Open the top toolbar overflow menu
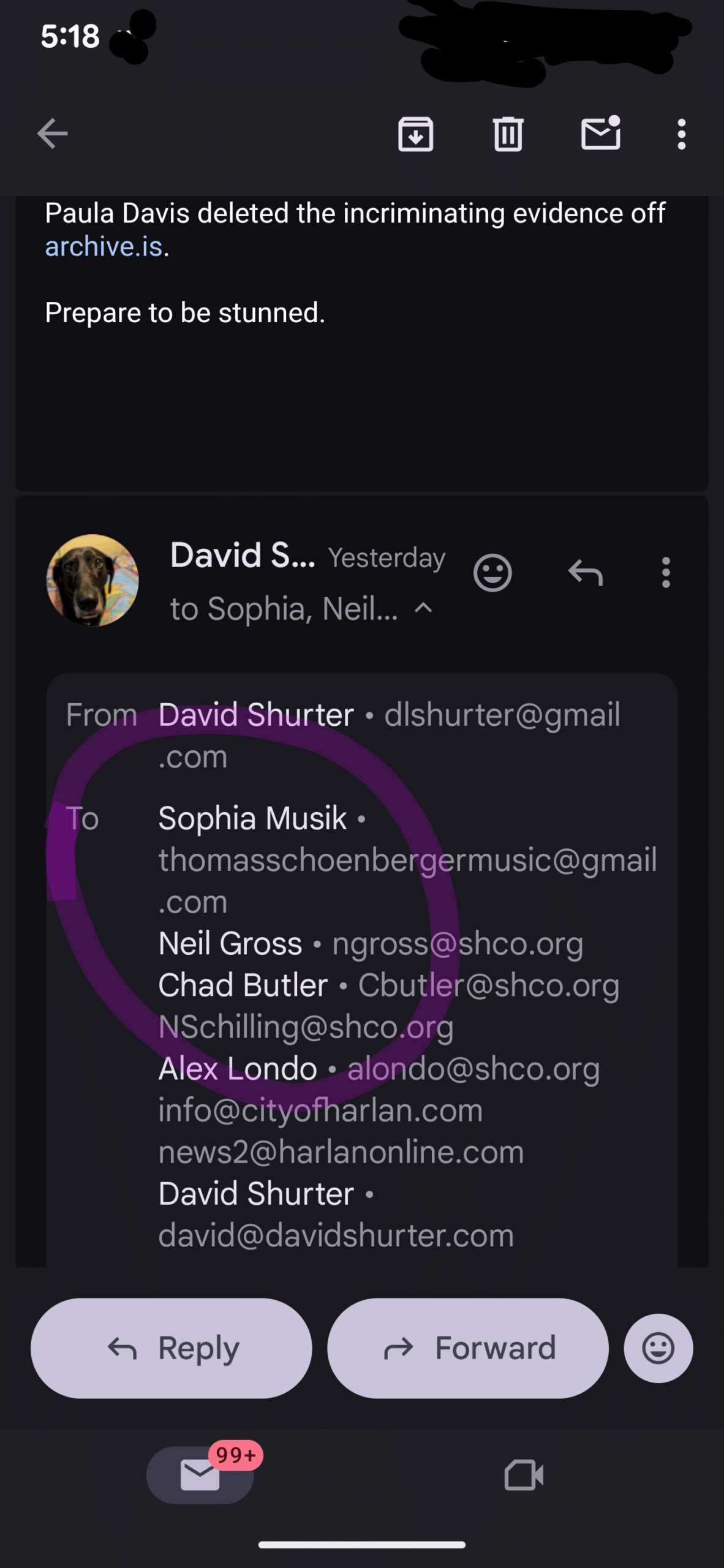Image resolution: width=724 pixels, height=1568 pixels. tap(681, 134)
